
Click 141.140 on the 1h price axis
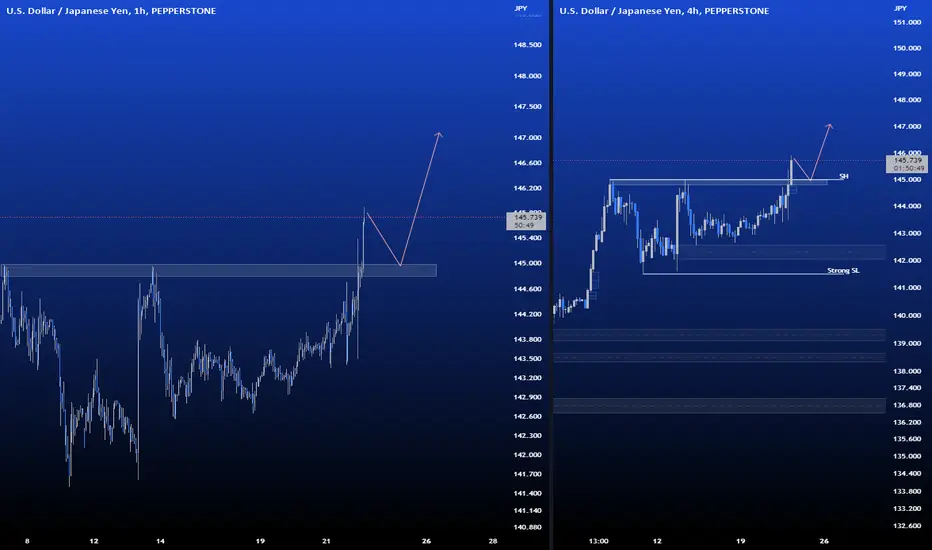click(x=527, y=510)
